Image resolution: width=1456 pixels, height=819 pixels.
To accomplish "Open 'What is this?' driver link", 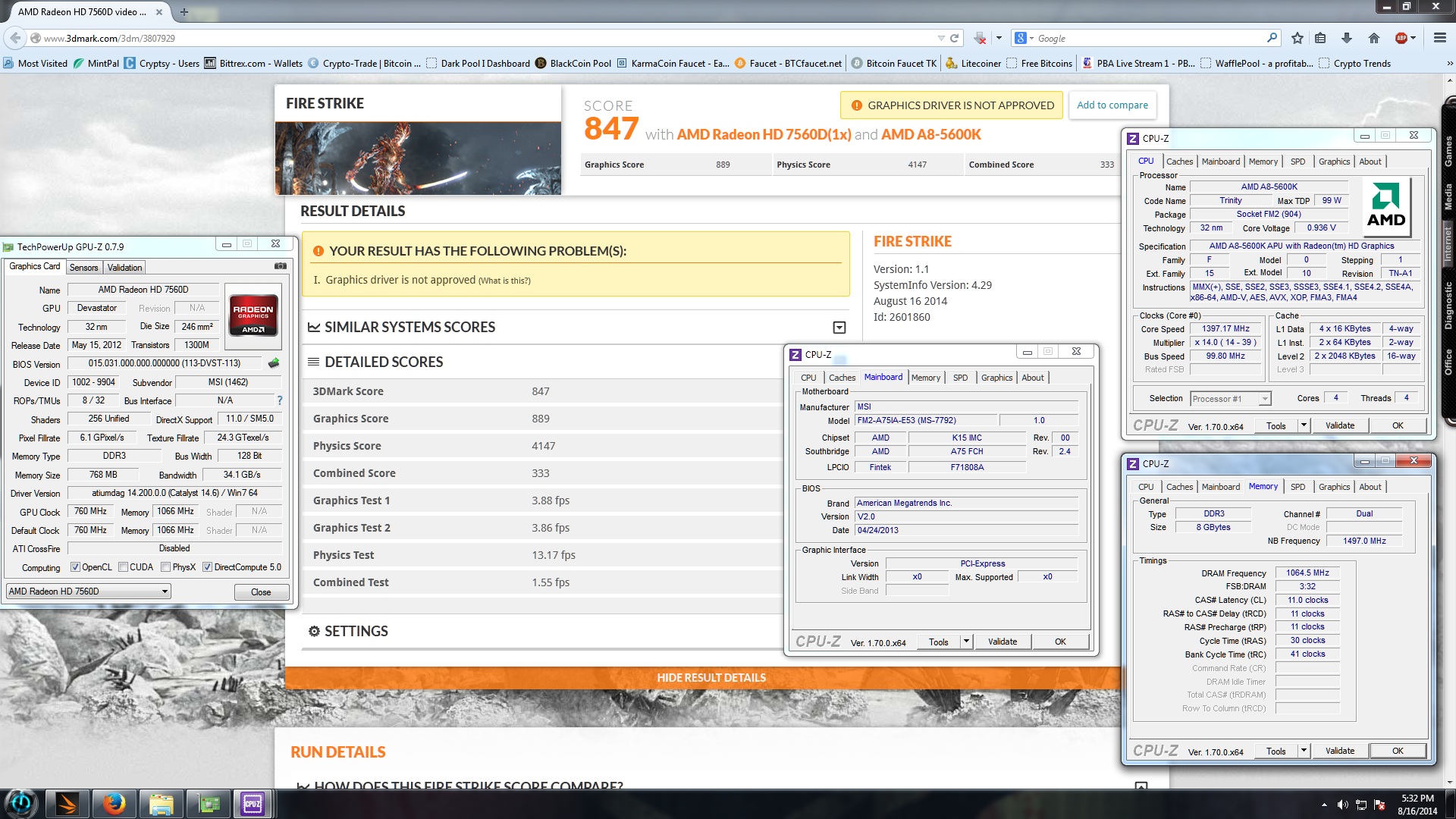I will click(504, 281).
